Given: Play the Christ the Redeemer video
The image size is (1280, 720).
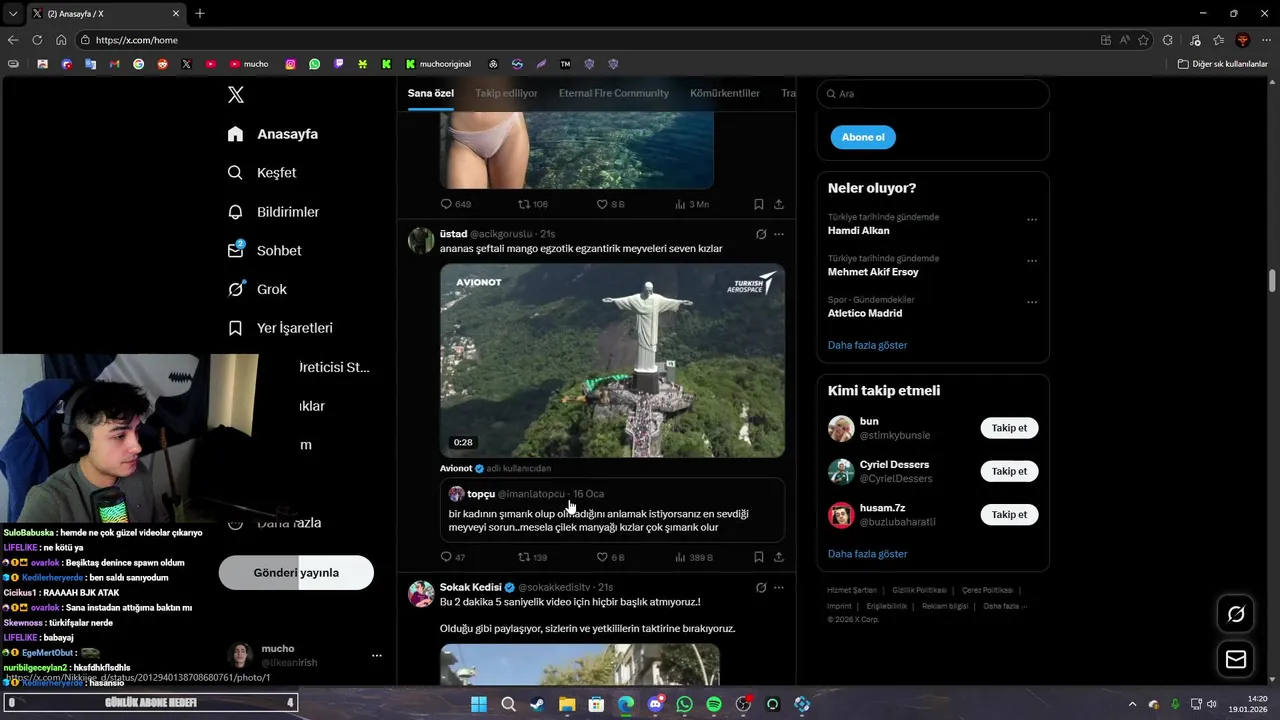Looking at the screenshot, I should click(612, 360).
